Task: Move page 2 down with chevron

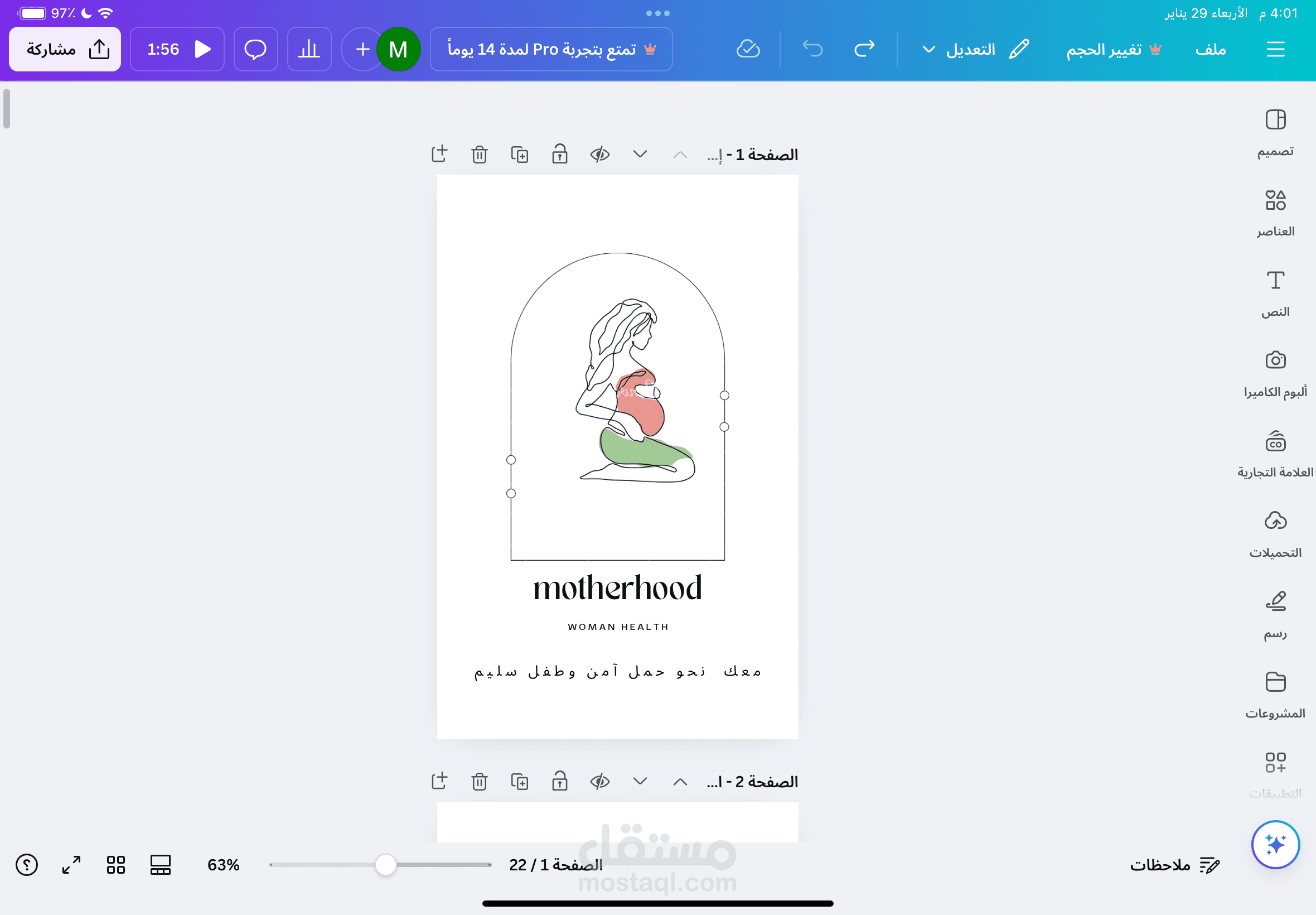Action: (640, 782)
